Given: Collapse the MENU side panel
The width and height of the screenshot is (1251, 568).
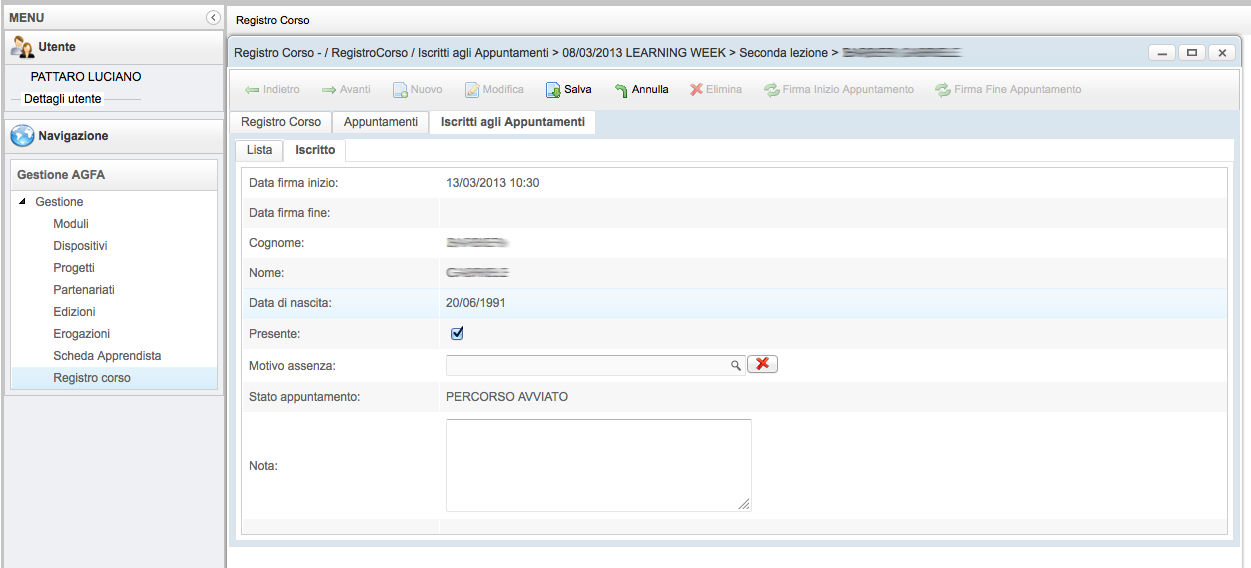Looking at the screenshot, I should tap(212, 18).
